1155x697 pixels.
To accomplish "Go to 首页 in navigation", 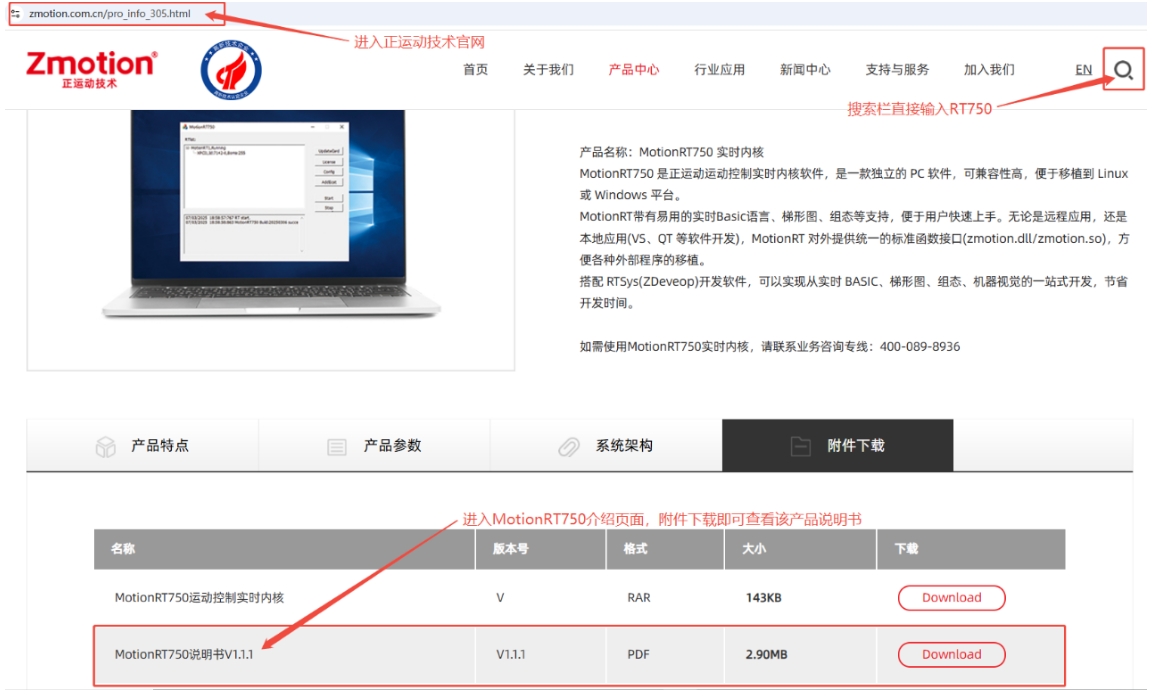I will 475,69.
